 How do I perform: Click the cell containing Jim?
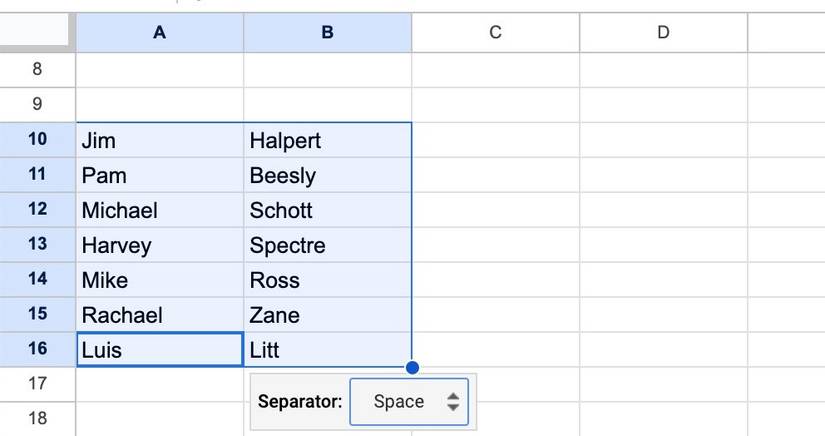pos(159,140)
